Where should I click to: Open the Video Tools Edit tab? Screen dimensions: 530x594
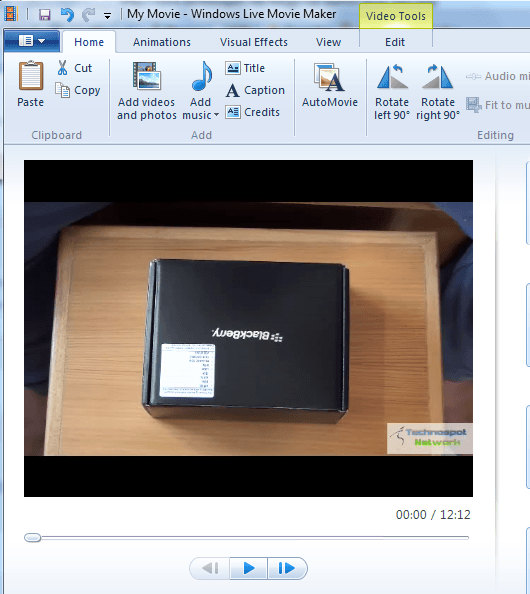[395, 42]
